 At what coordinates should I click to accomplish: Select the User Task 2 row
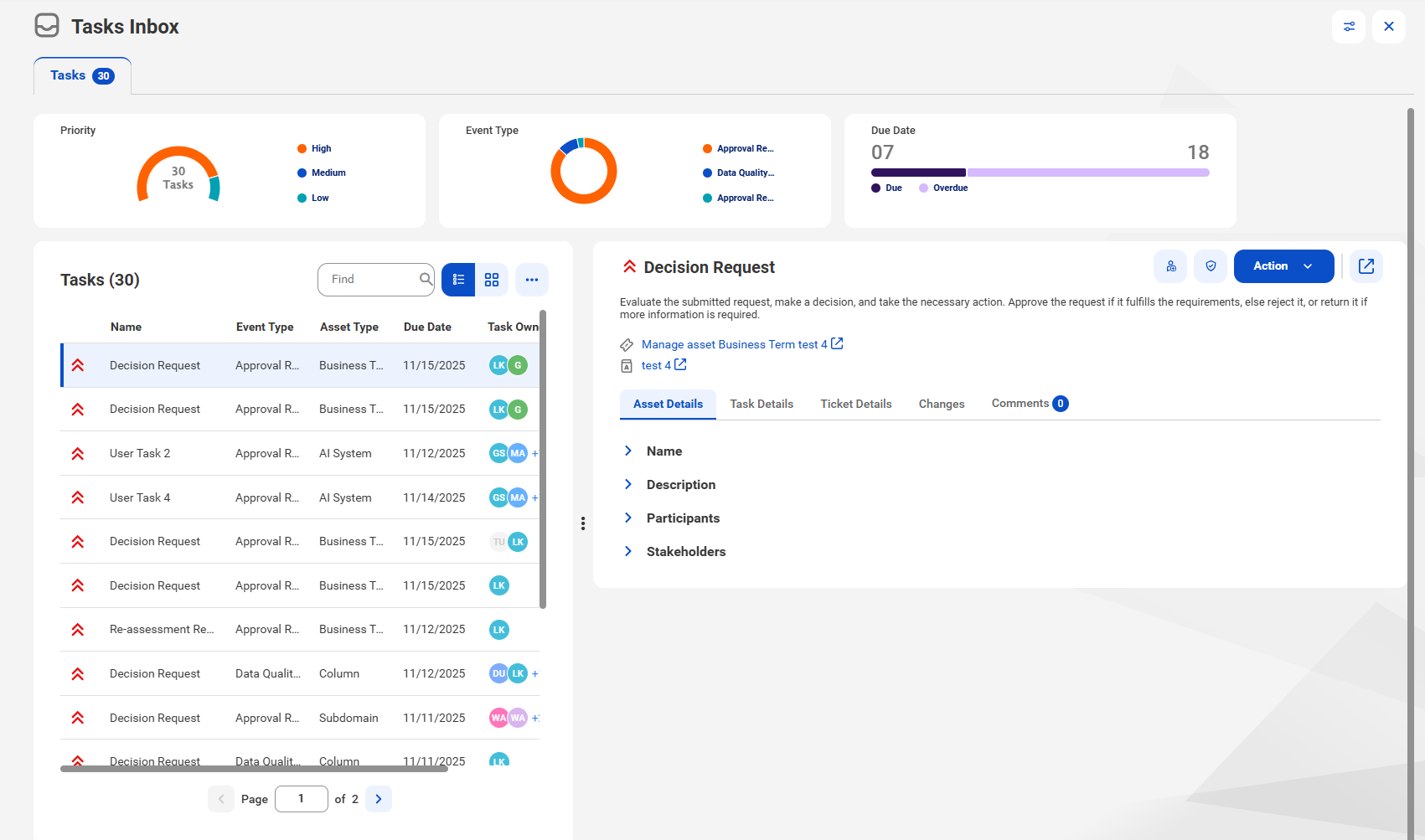[x=300, y=453]
